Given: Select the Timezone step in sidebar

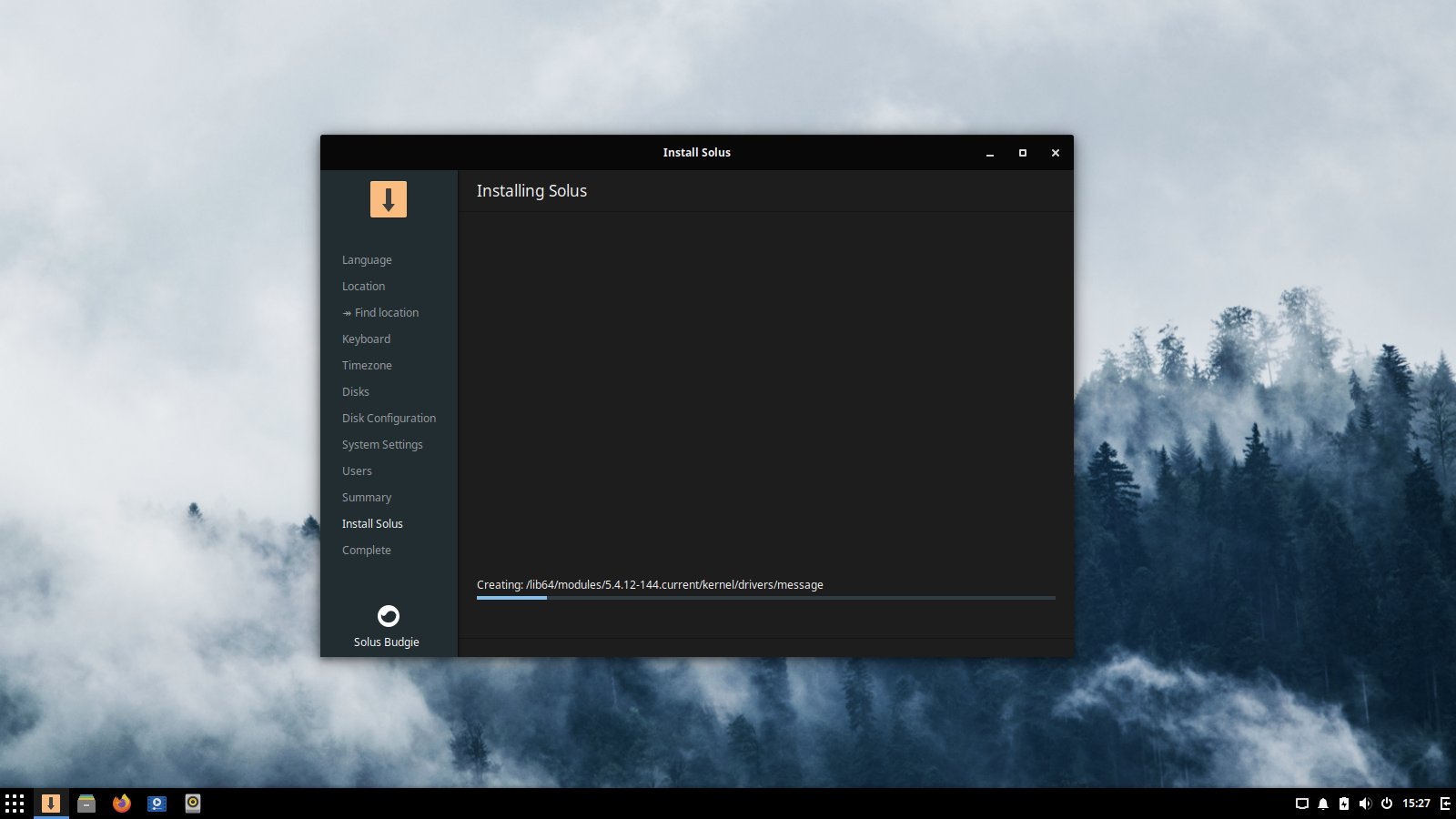Looking at the screenshot, I should [x=367, y=366].
